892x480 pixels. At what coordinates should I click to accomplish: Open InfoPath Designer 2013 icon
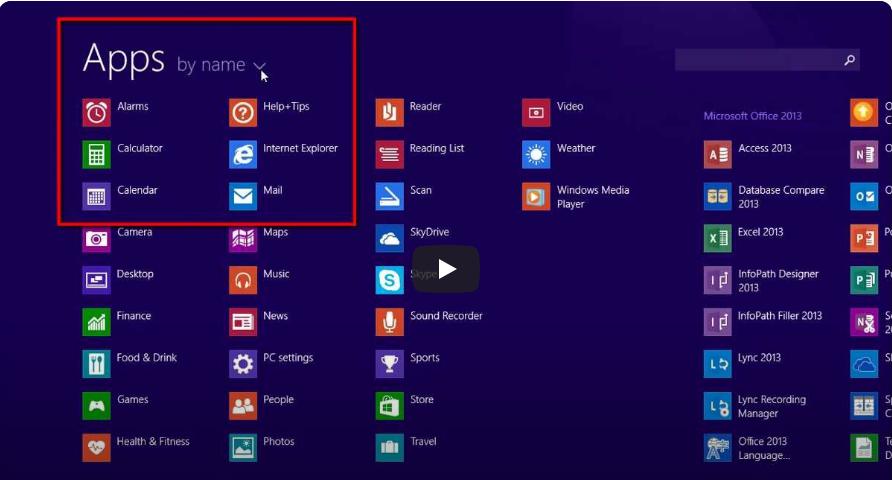coord(717,280)
